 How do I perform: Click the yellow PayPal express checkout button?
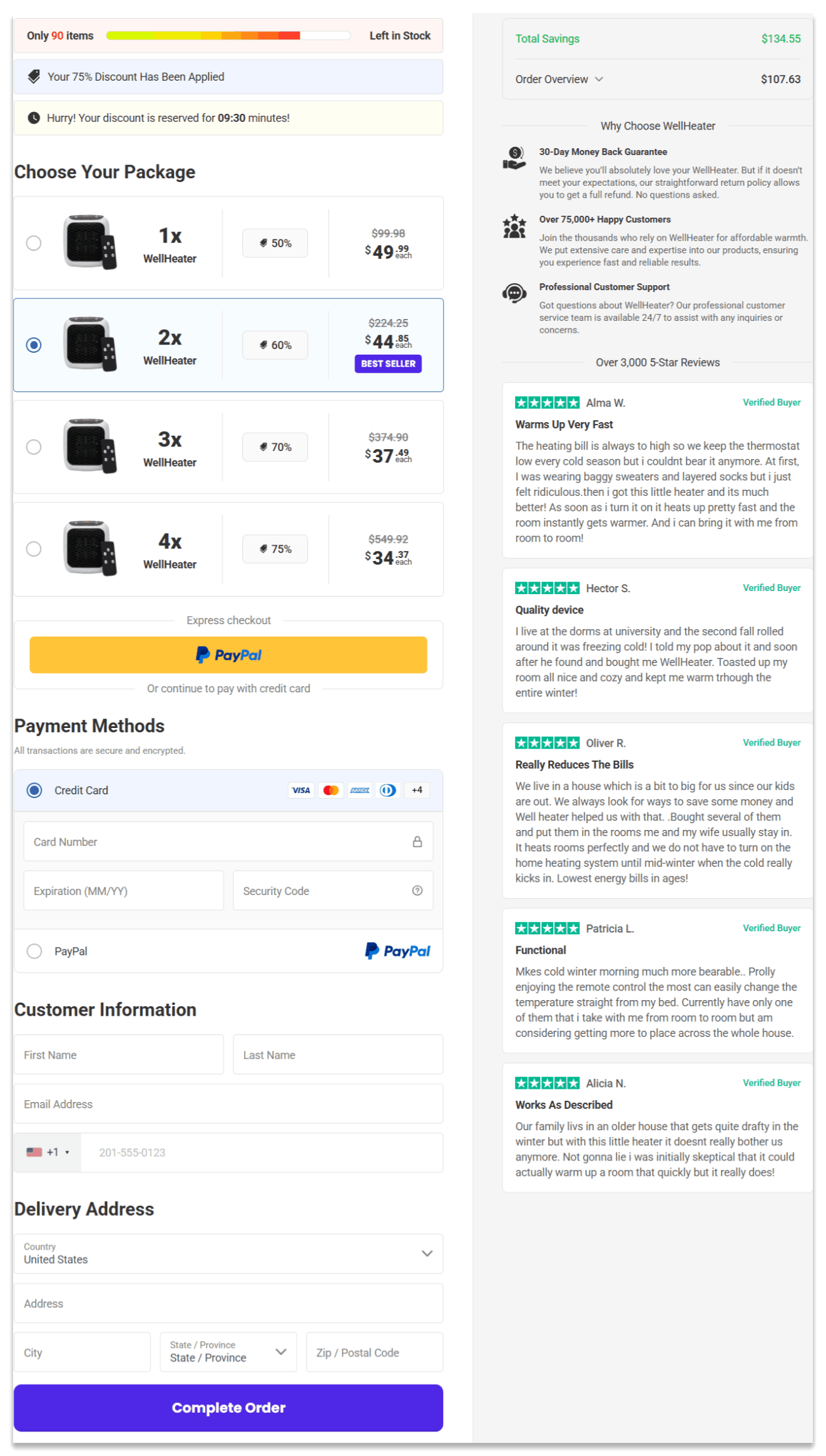click(x=228, y=655)
